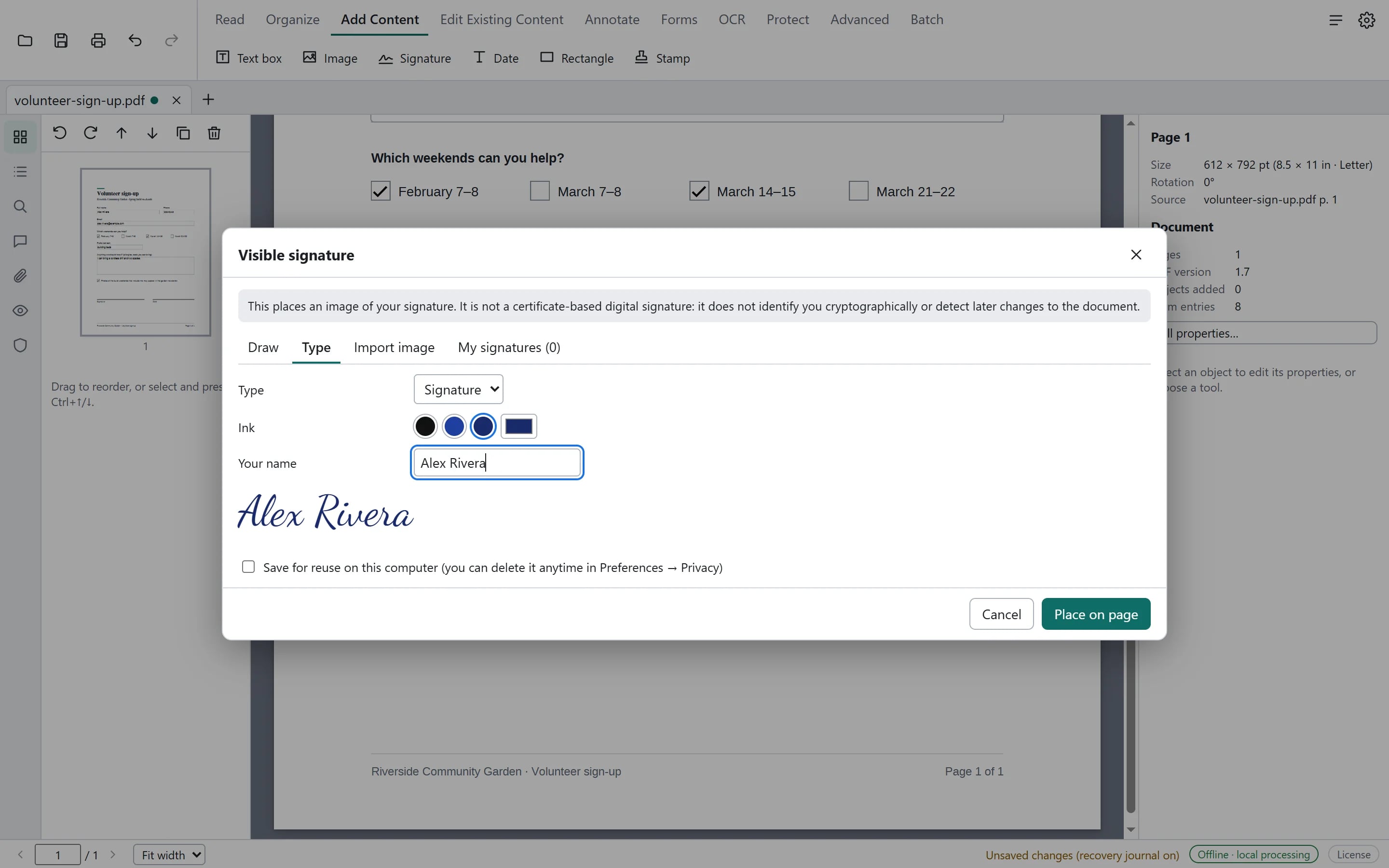Click Place on page button
This screenshot has height=868, width=1389.
coord(1096,614)
